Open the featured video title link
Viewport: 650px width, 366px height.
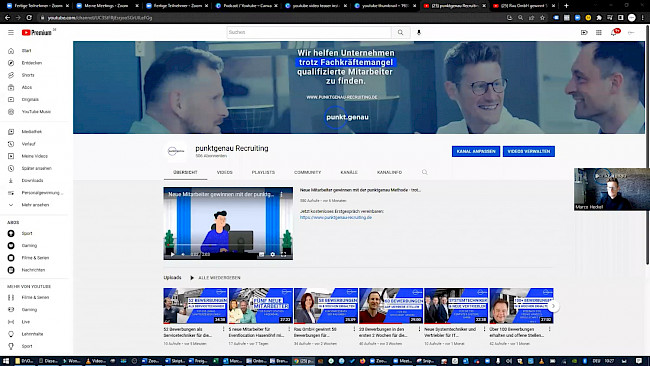click(x=360, y=190)
